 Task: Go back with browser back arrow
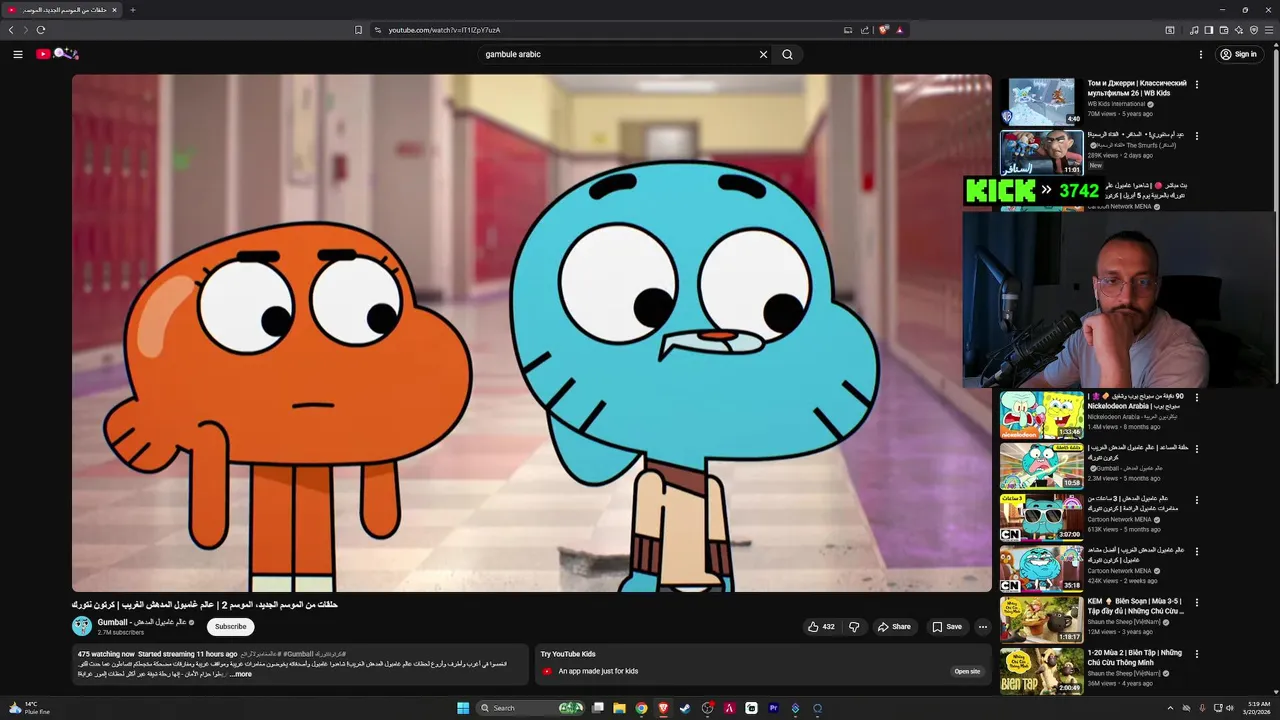[x=11, y=30]
